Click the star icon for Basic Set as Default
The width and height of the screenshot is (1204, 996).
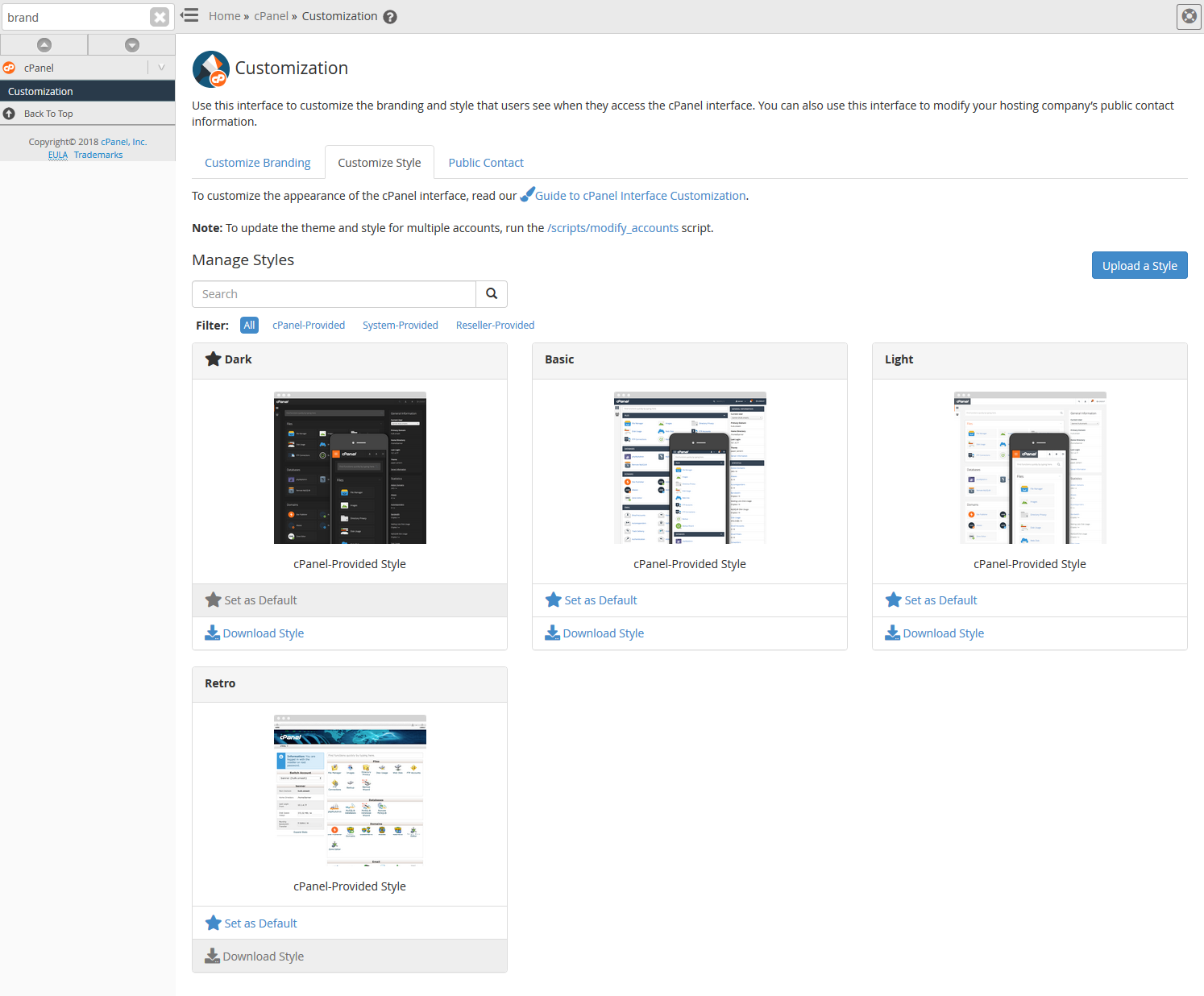(553, 600)
